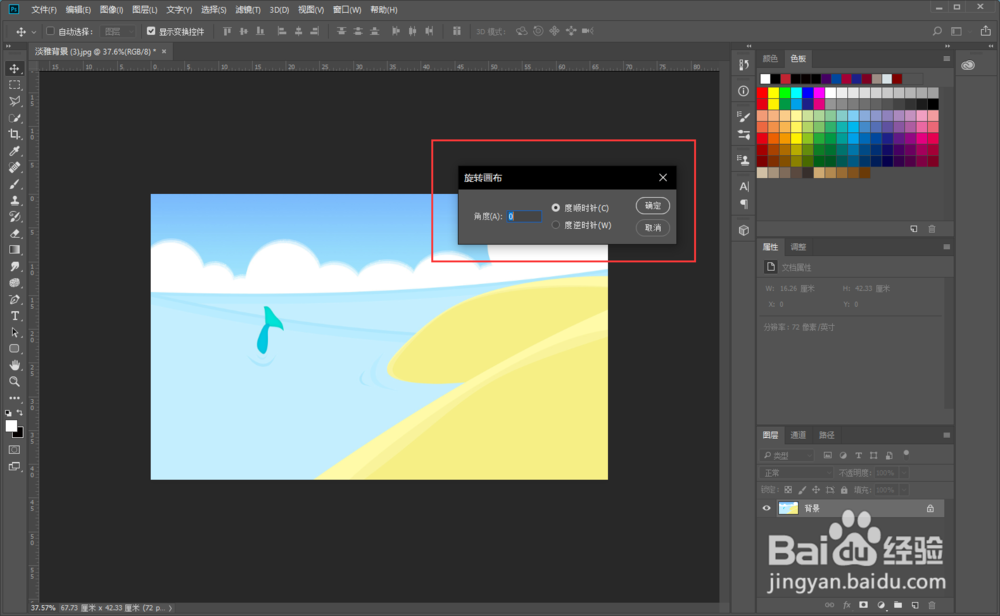This screenshot has height=616, width=1000.
Task: Toggle layer filter on/off switch
Action: pos(906,455)
